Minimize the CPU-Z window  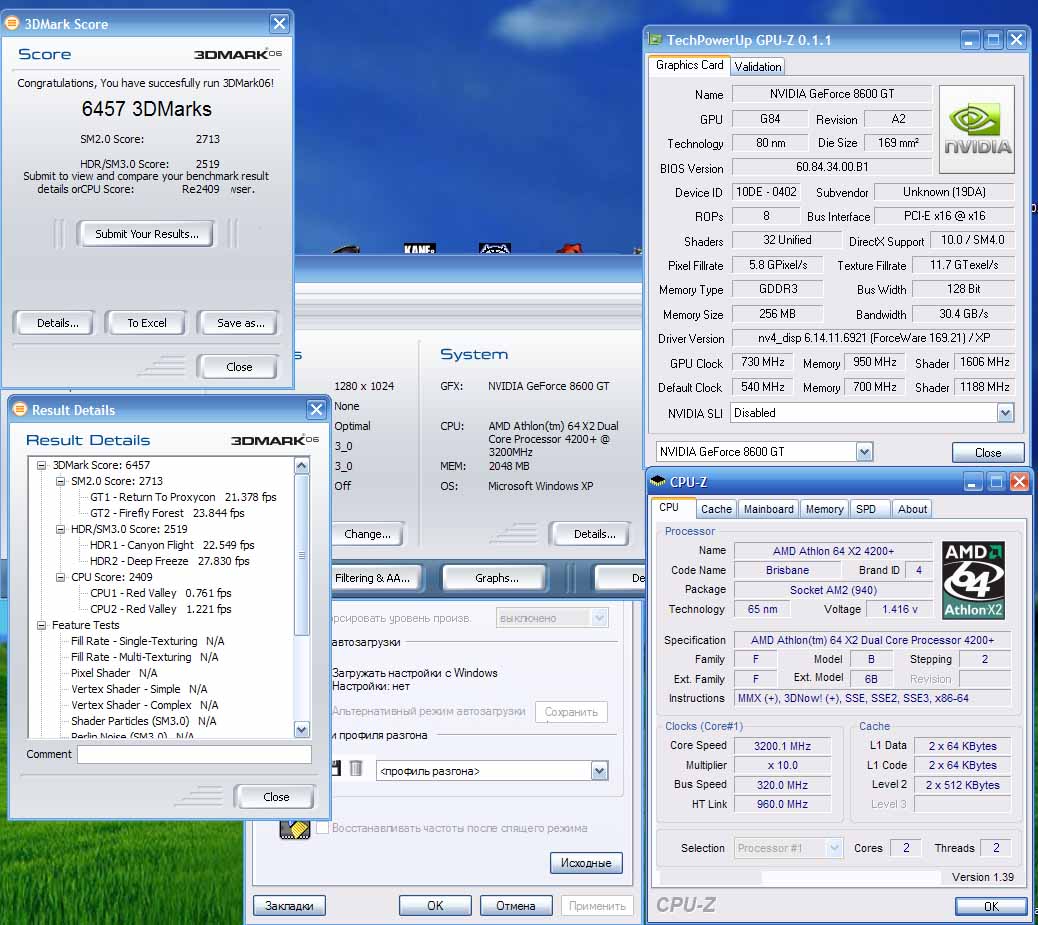pyautogui.click(x=972, y=482)
